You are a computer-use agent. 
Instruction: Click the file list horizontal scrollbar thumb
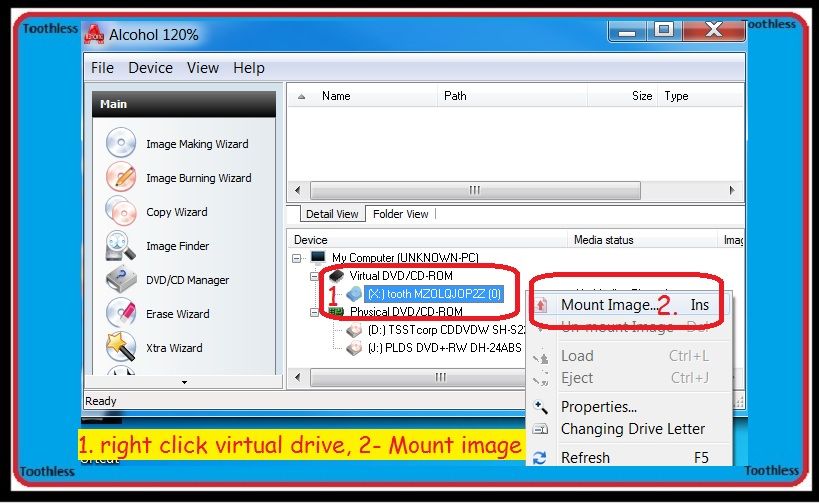(475, 190)
